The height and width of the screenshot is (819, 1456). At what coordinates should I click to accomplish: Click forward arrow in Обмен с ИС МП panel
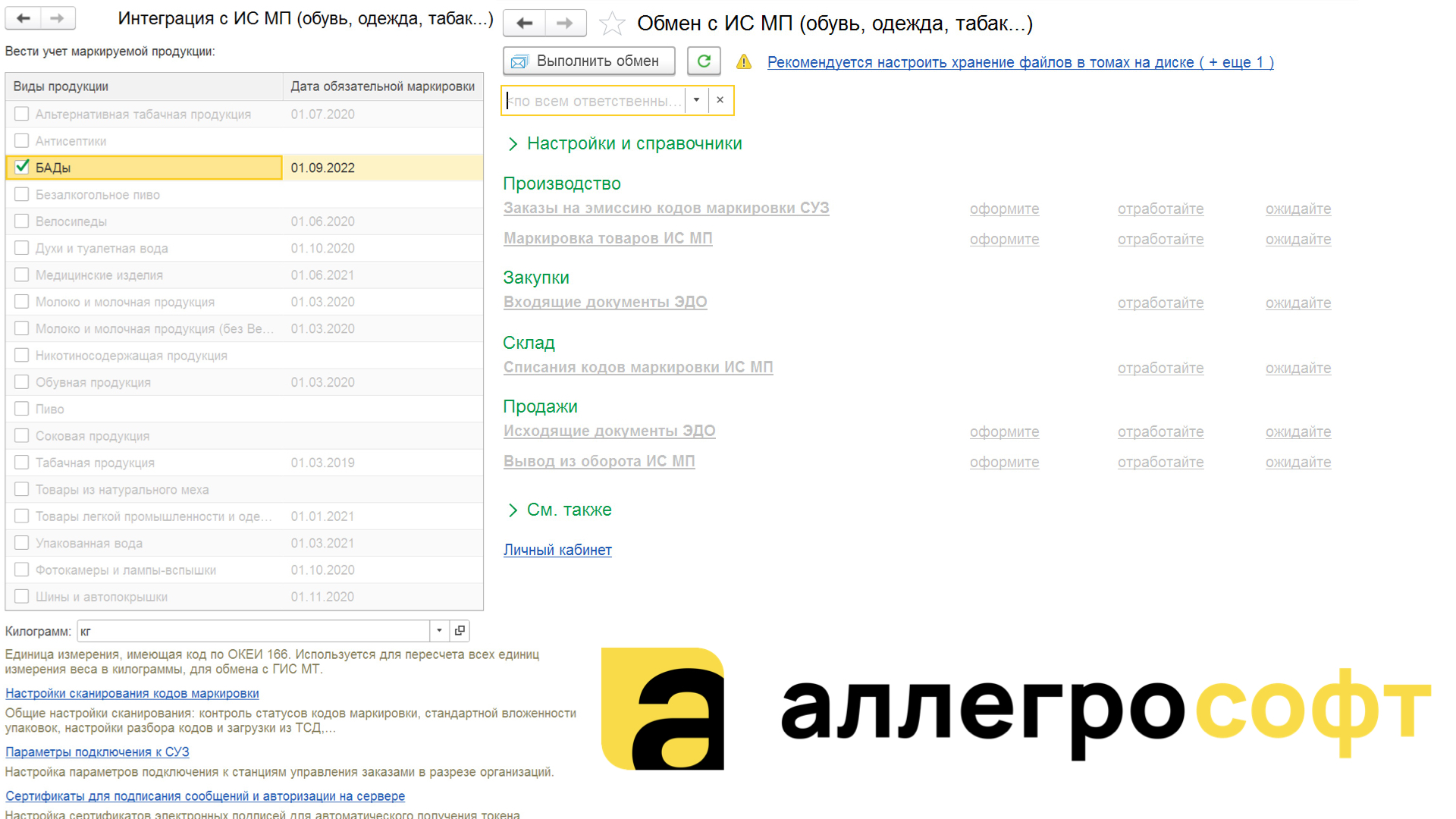[565, 23]
